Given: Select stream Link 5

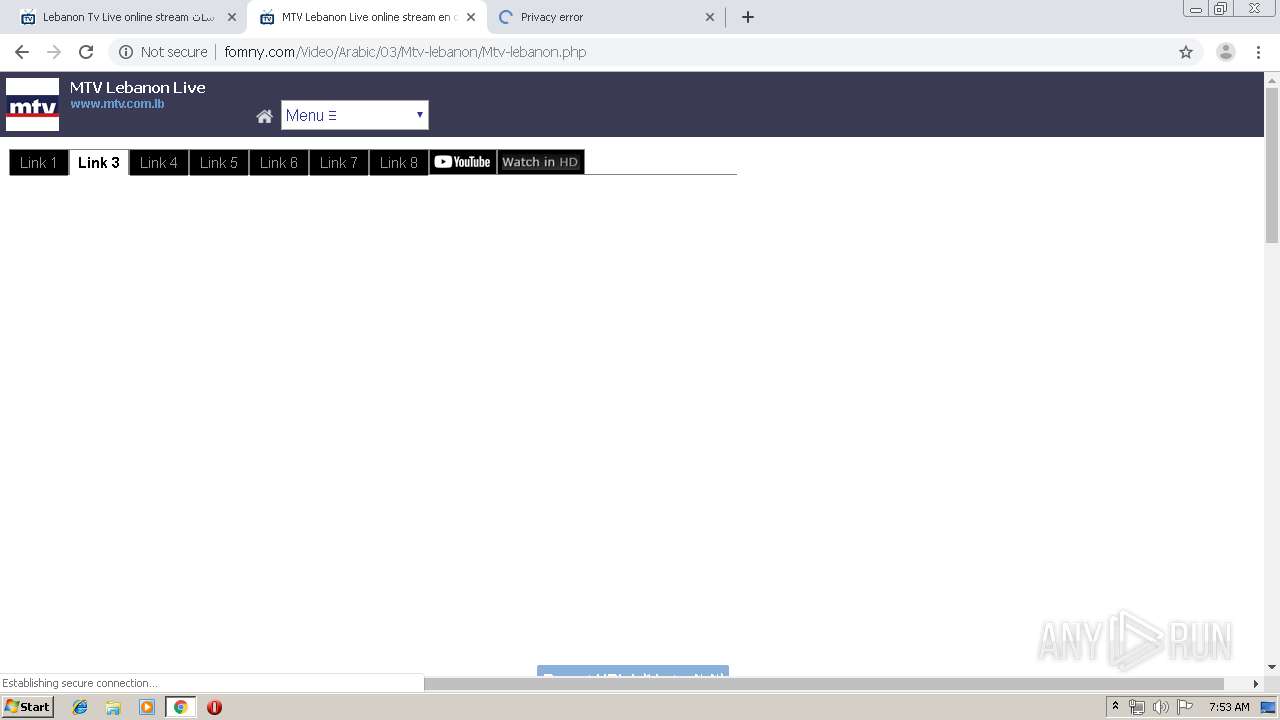Looking at the screenshot, I should pos(219,162).
